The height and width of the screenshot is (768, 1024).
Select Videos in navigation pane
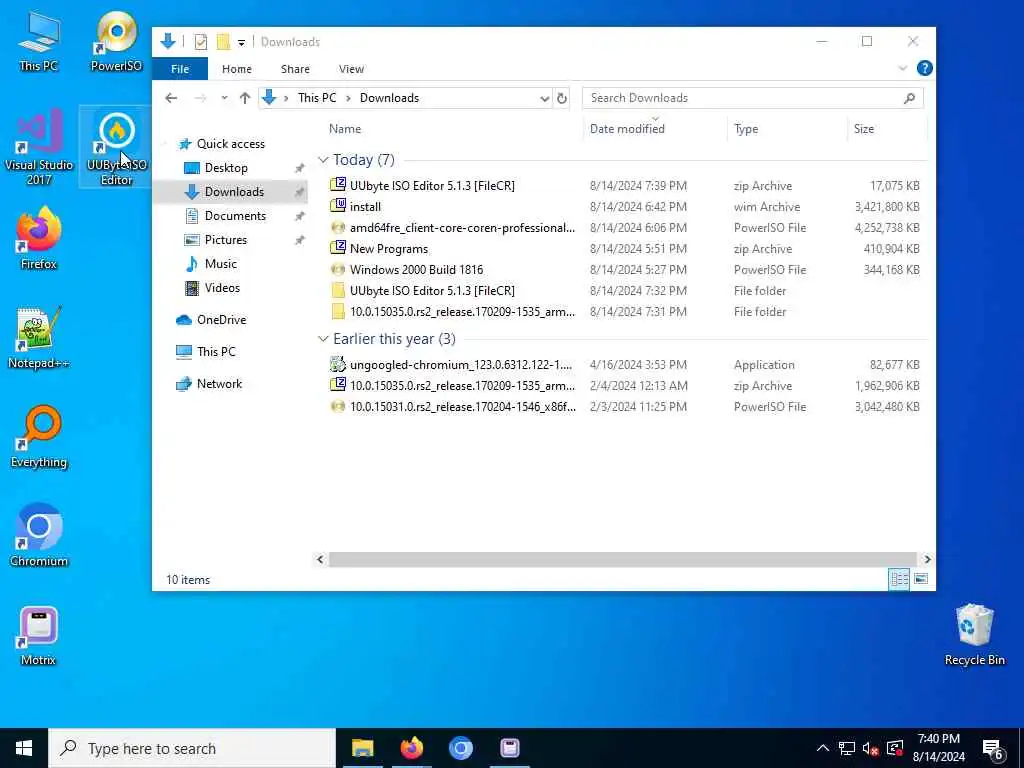222,288
